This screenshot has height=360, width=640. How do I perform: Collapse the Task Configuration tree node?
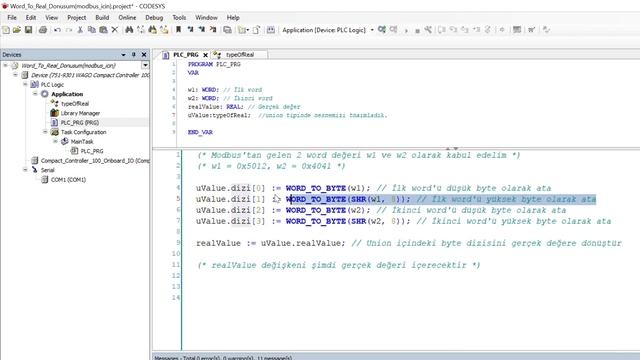point(45,132)
